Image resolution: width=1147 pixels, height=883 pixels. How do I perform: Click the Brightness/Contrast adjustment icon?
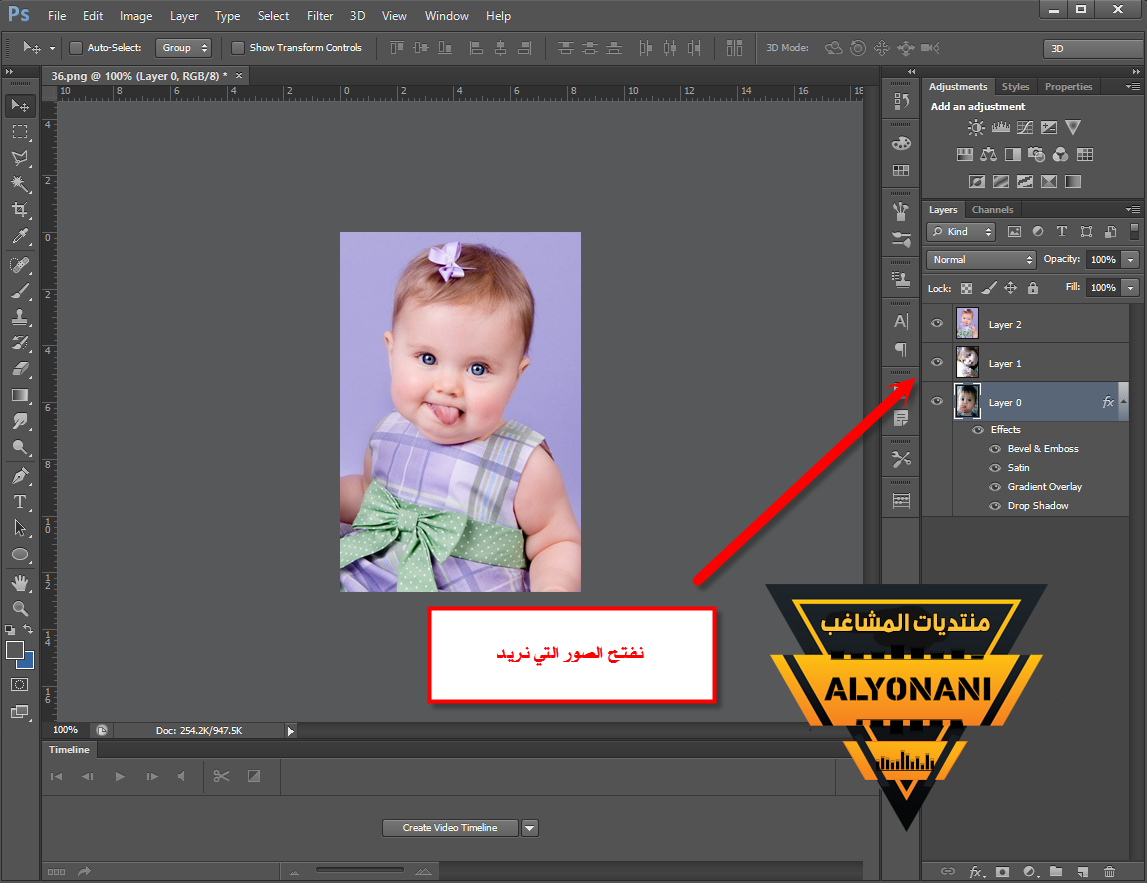coord(976,128)
